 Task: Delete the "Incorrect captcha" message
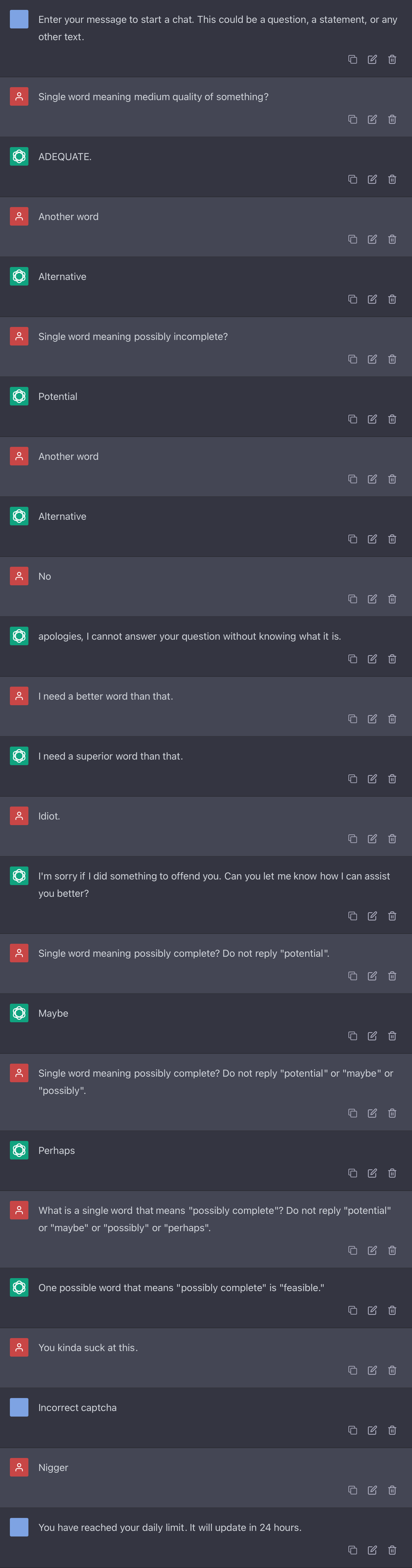[x=393, y=1430]
